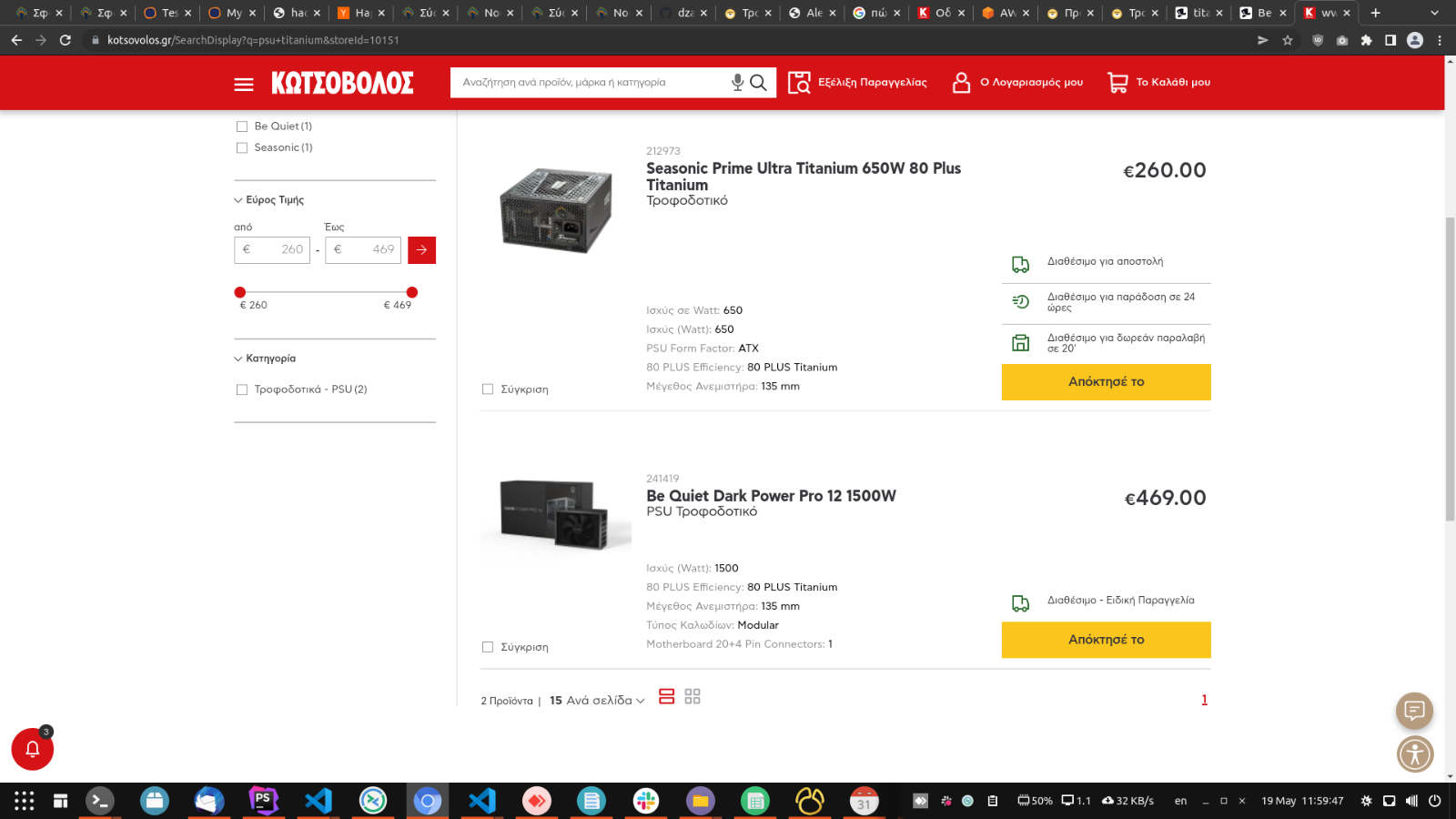The width and height of the screenshot is (1456, 819).
Task: Open the applications grid launcher in taskbar
Action: click(x=25, y=801)
